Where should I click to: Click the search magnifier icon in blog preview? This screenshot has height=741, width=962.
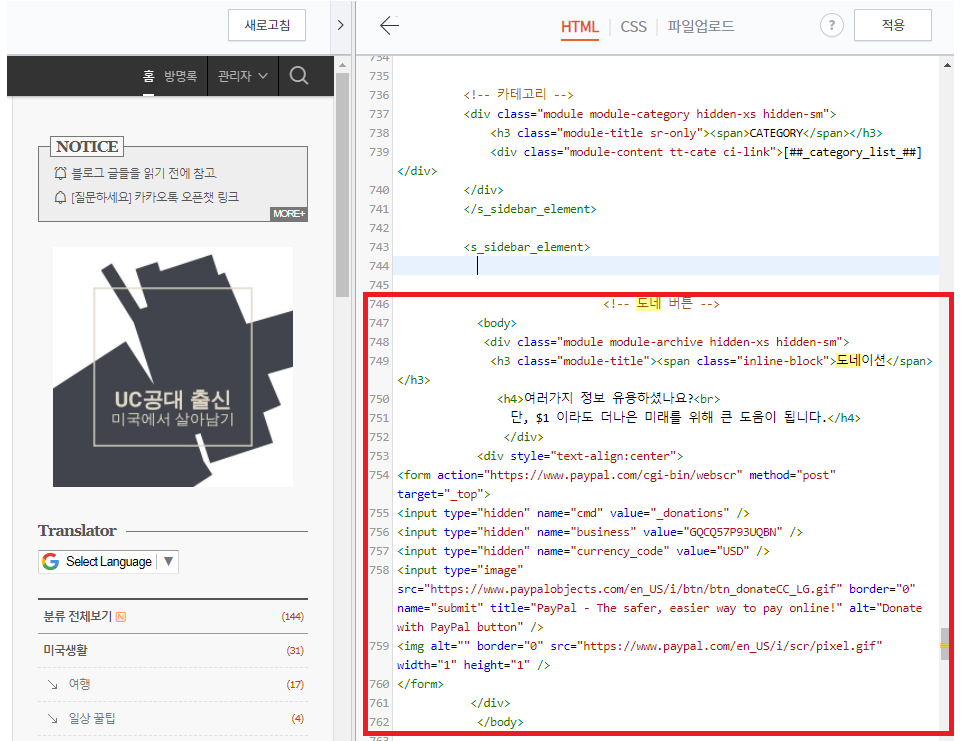pos(299,75)
